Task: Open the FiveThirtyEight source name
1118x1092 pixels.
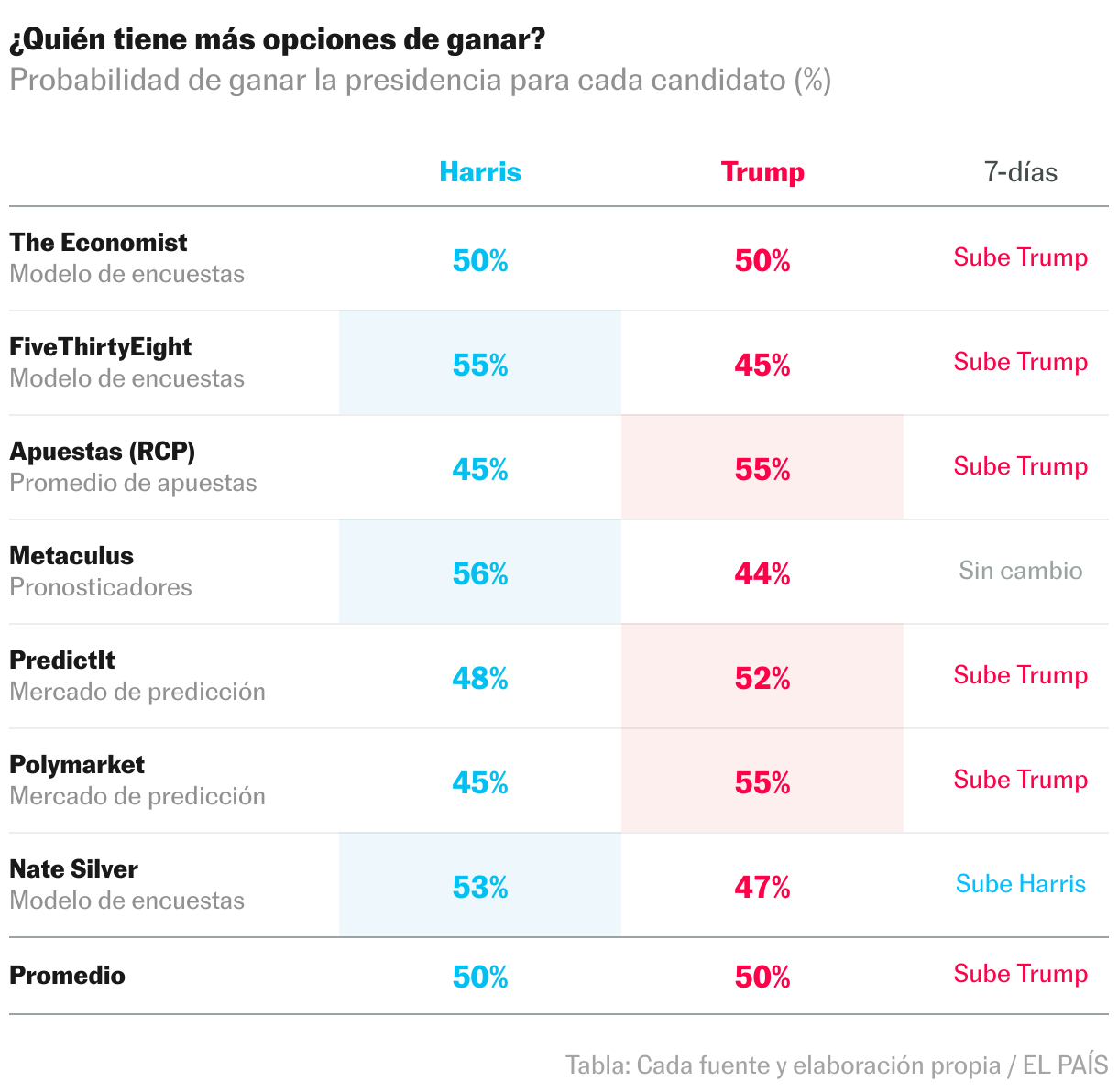Action: 101,347
